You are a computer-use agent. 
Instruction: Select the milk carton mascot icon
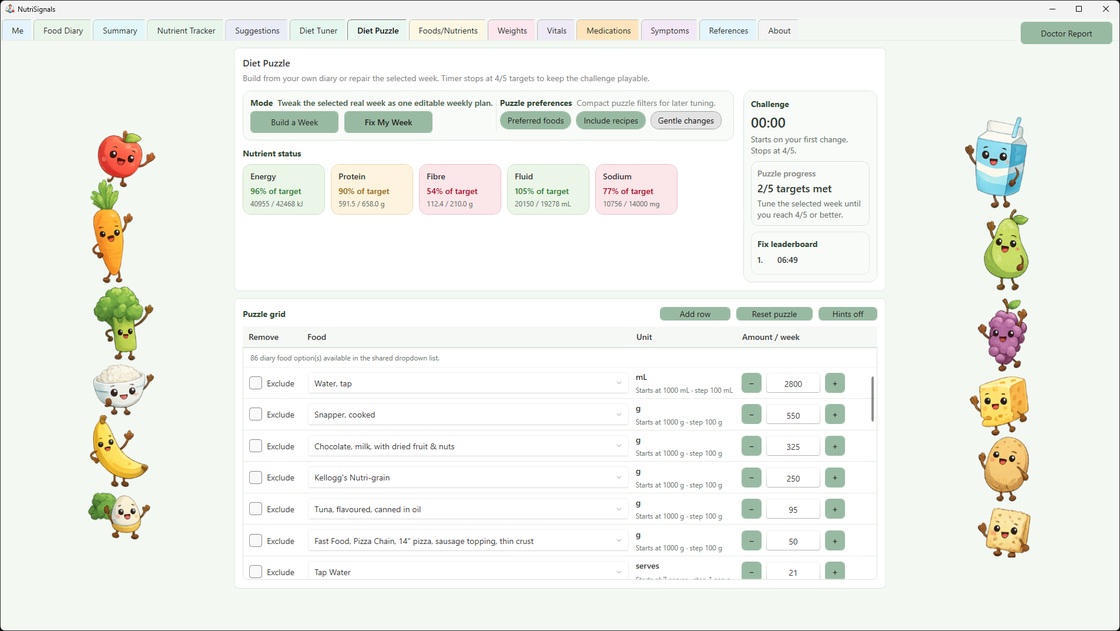pyautogui.click(x=998, y=160)
